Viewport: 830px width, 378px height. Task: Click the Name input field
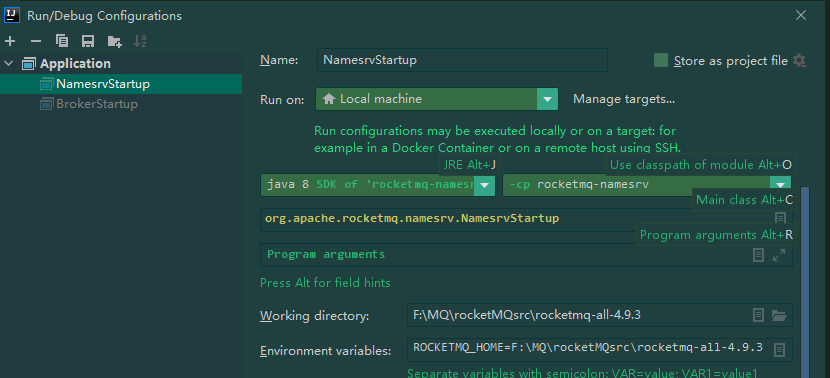click(462, 60)
